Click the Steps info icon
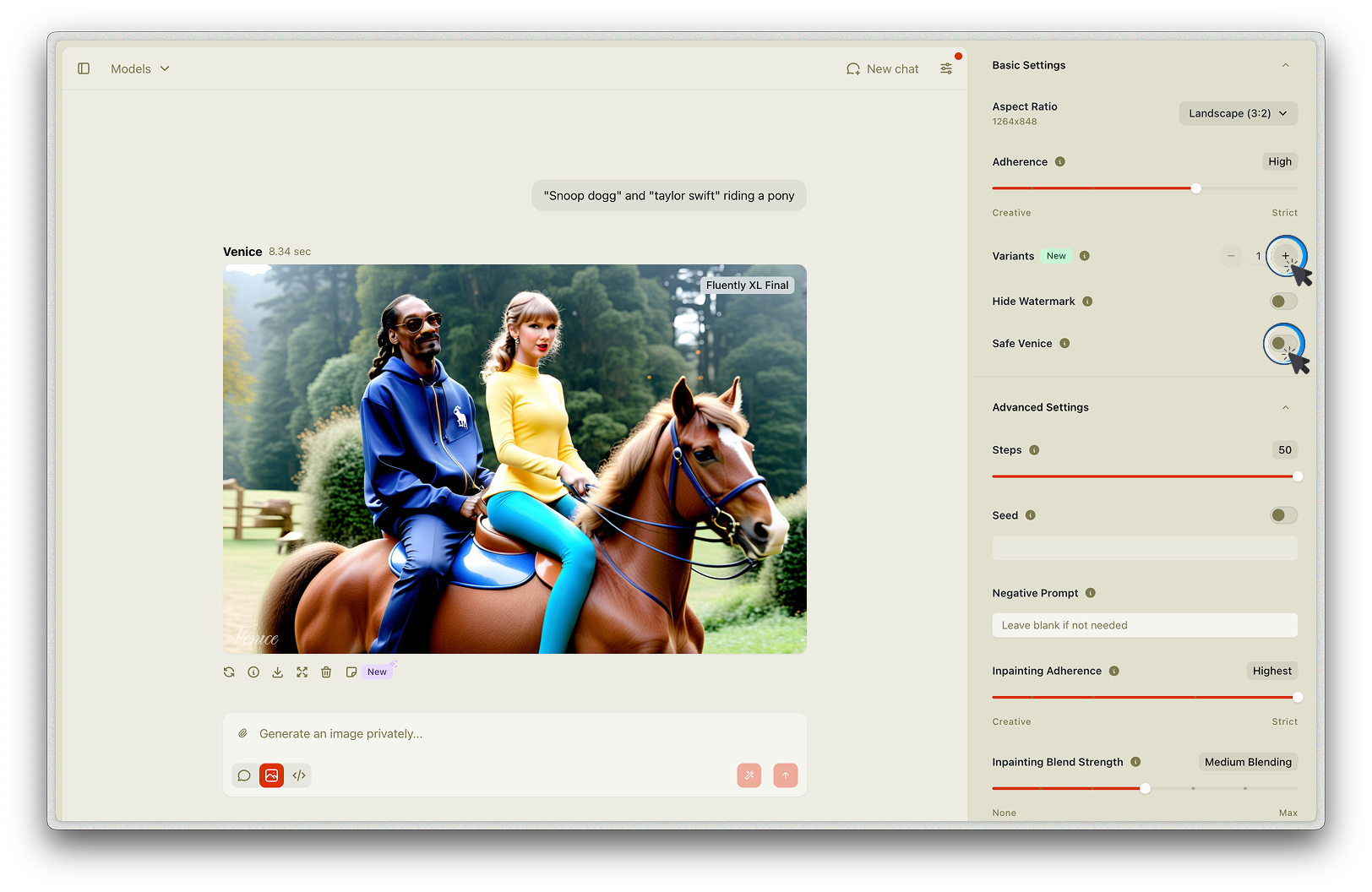This screenshot has width=1372, height=892. (x=1034, y=450)
